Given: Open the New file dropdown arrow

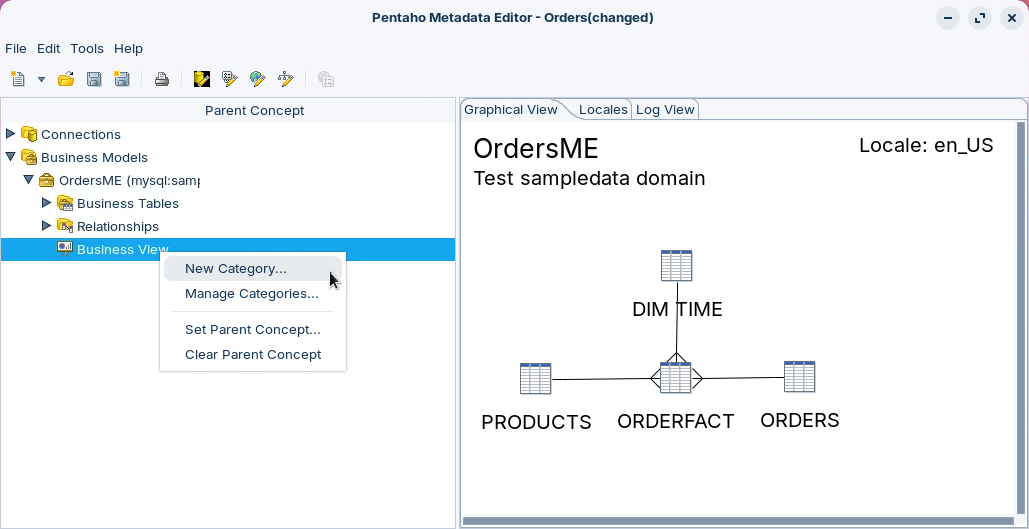Looking at the screenshot, I should (41, 79).
